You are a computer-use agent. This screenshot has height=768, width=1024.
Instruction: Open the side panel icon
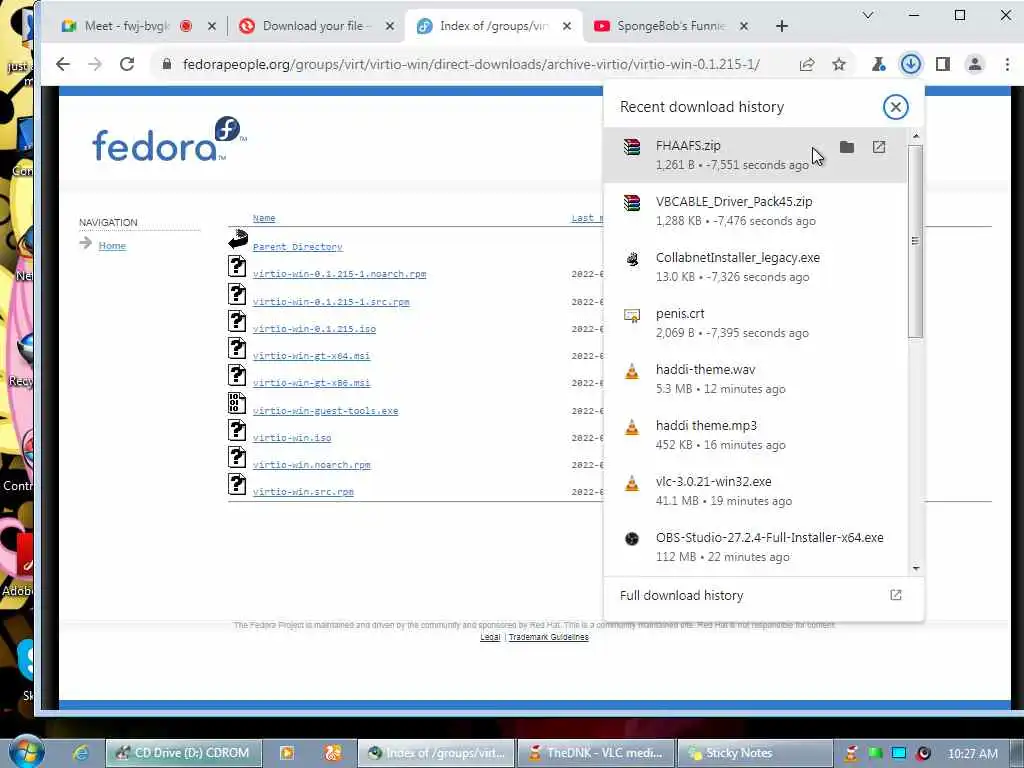pyautogui.click(x=942, y=64)
